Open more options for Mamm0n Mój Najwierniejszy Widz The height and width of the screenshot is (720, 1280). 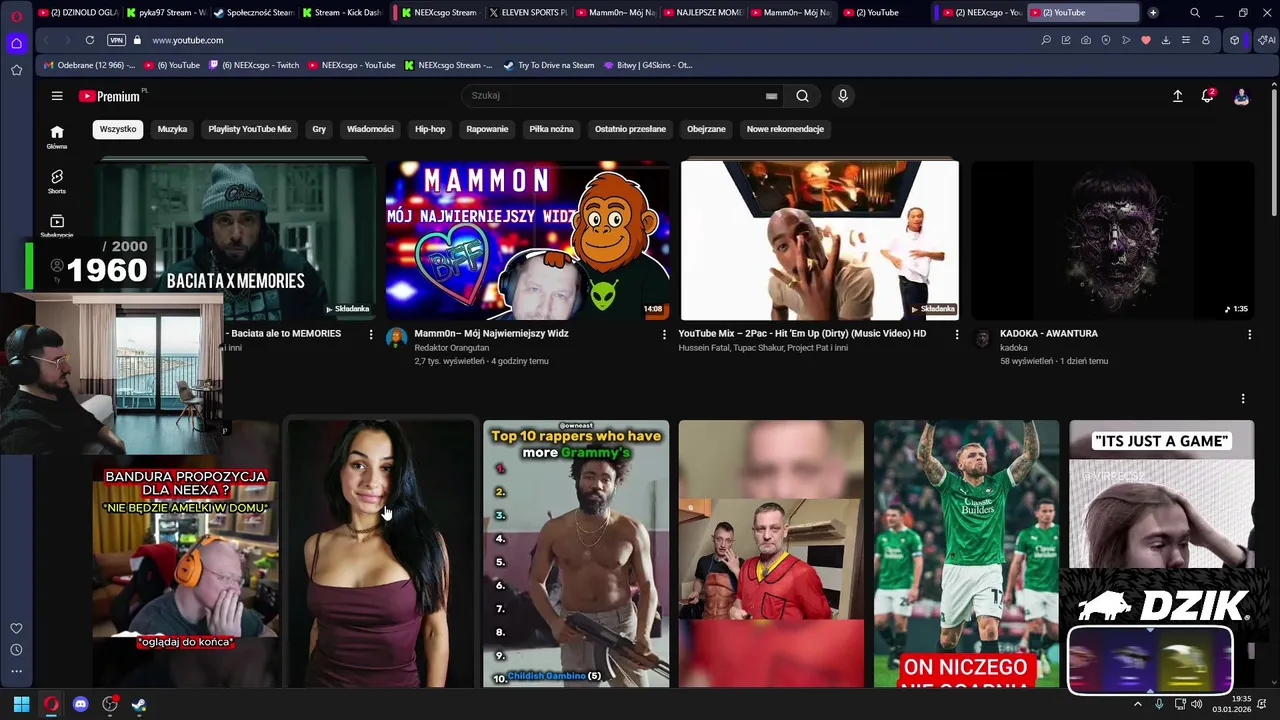(664, 334)
